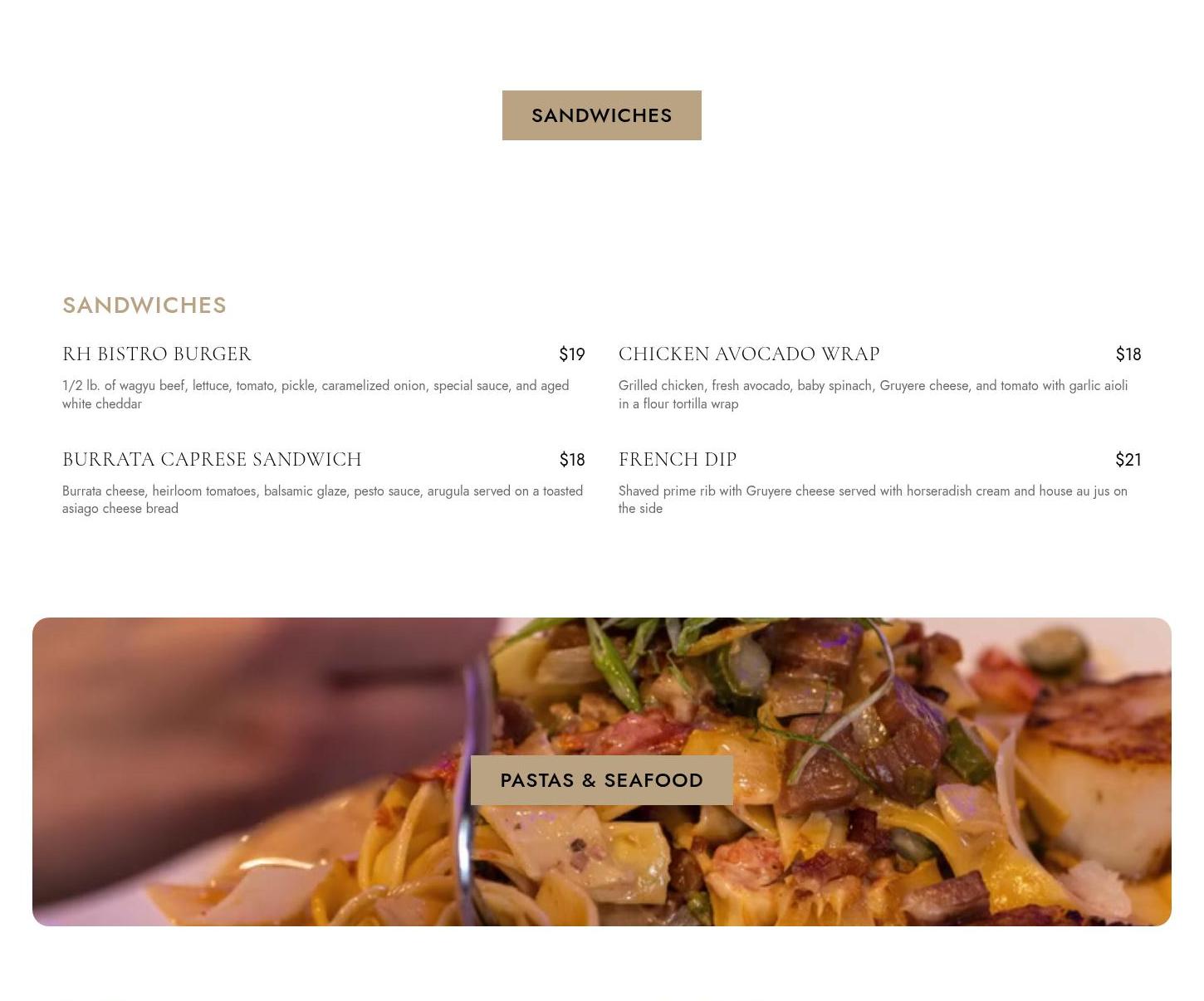Click the burrata cheese description text
The width and height of the screenshot is (1204, 1001).
tap(322, 500)
